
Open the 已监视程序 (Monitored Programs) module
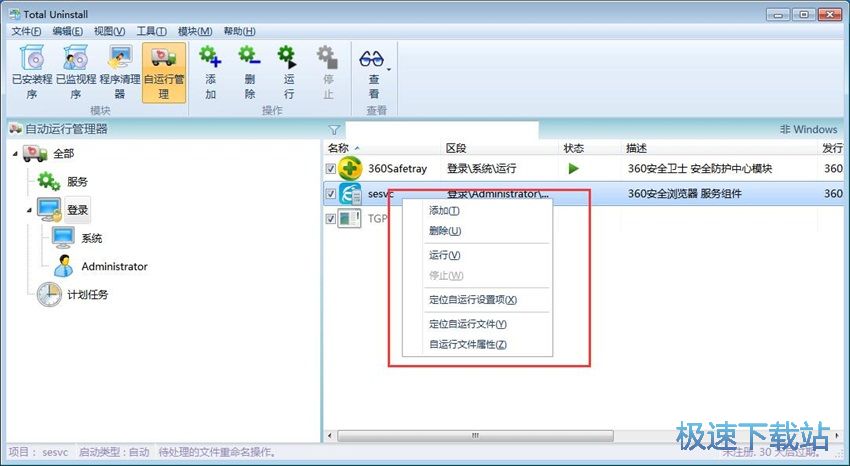tap(76, 73)
